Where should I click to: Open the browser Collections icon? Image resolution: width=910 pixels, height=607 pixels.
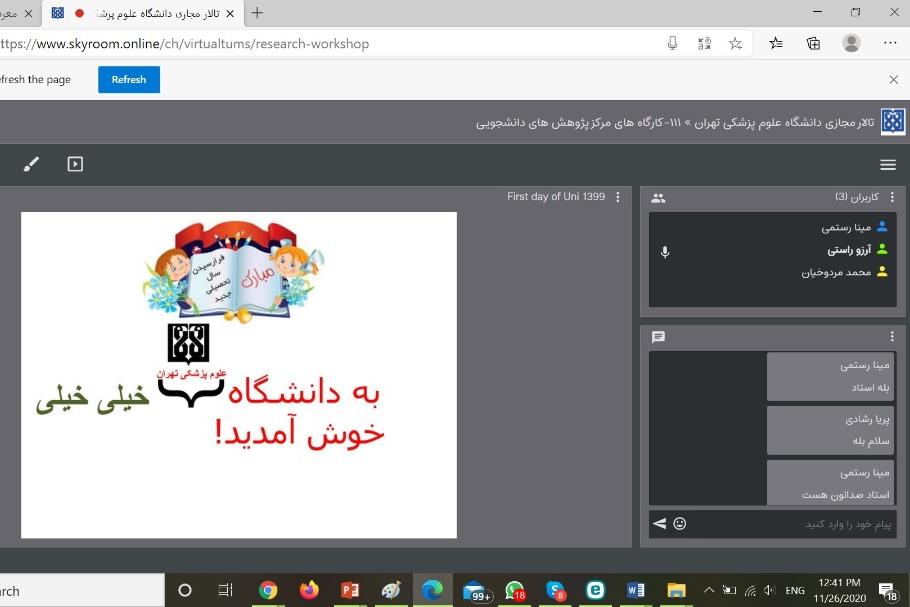click(x=814, y=43)
